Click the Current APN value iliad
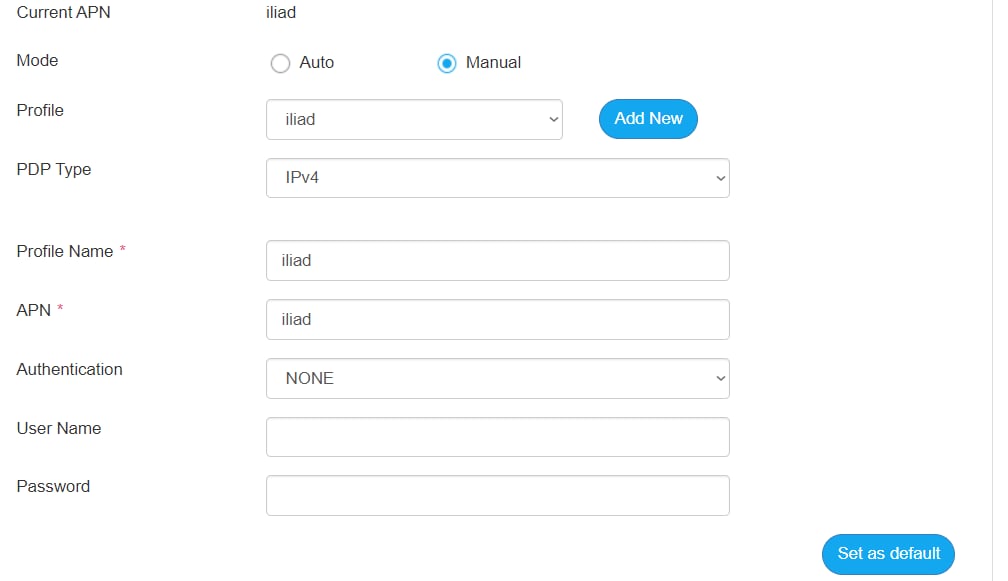This screenshot has height=581, width=1008. 281,12
